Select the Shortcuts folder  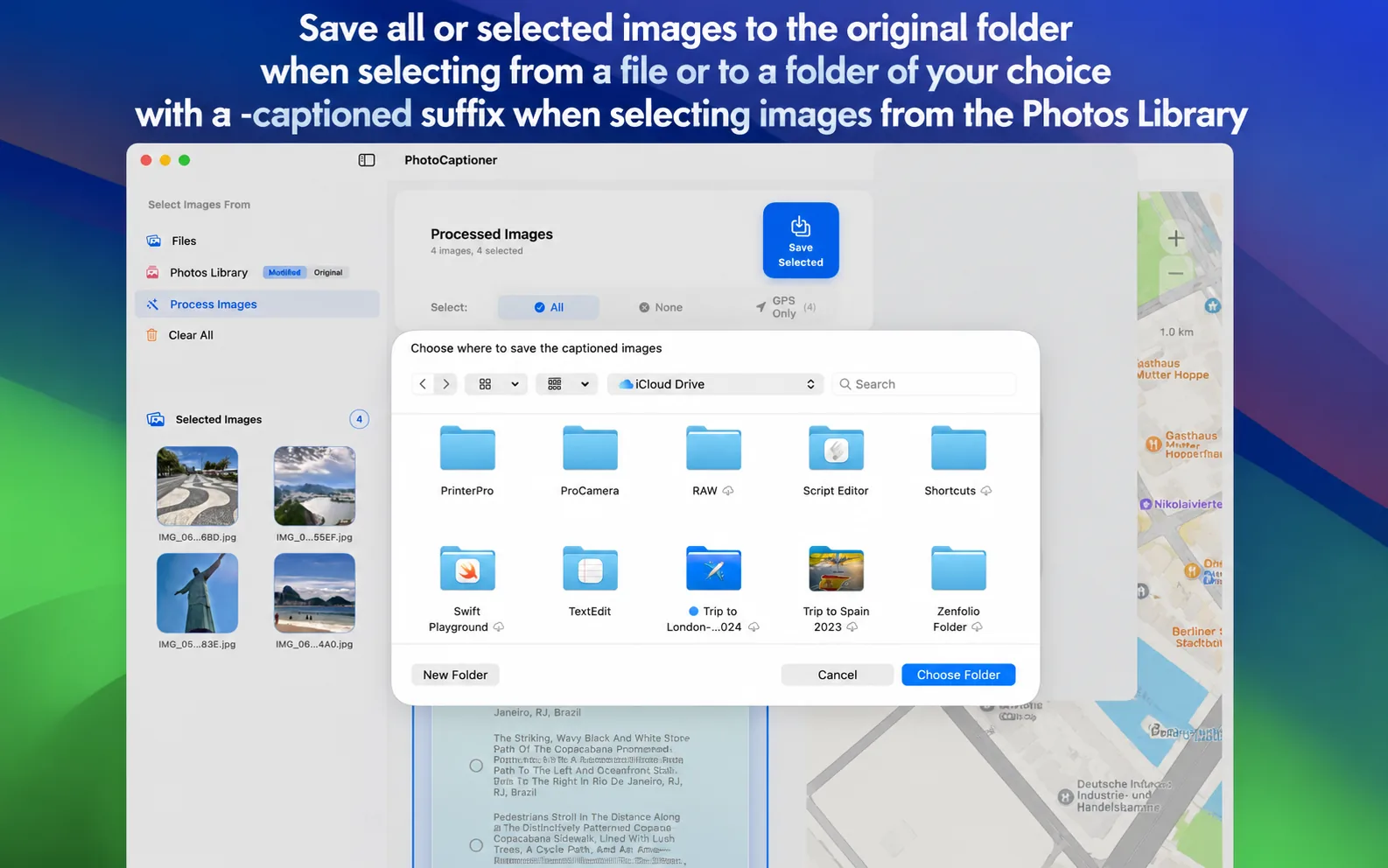click(x=958, y=460)
